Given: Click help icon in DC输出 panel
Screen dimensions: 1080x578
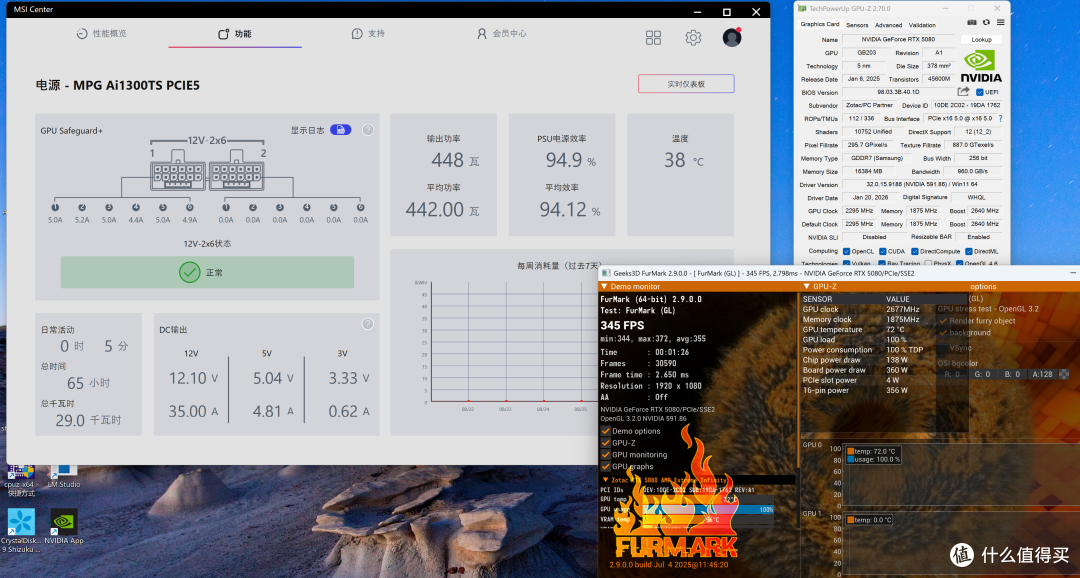Looking at the screenshot, I should point(368,324).
